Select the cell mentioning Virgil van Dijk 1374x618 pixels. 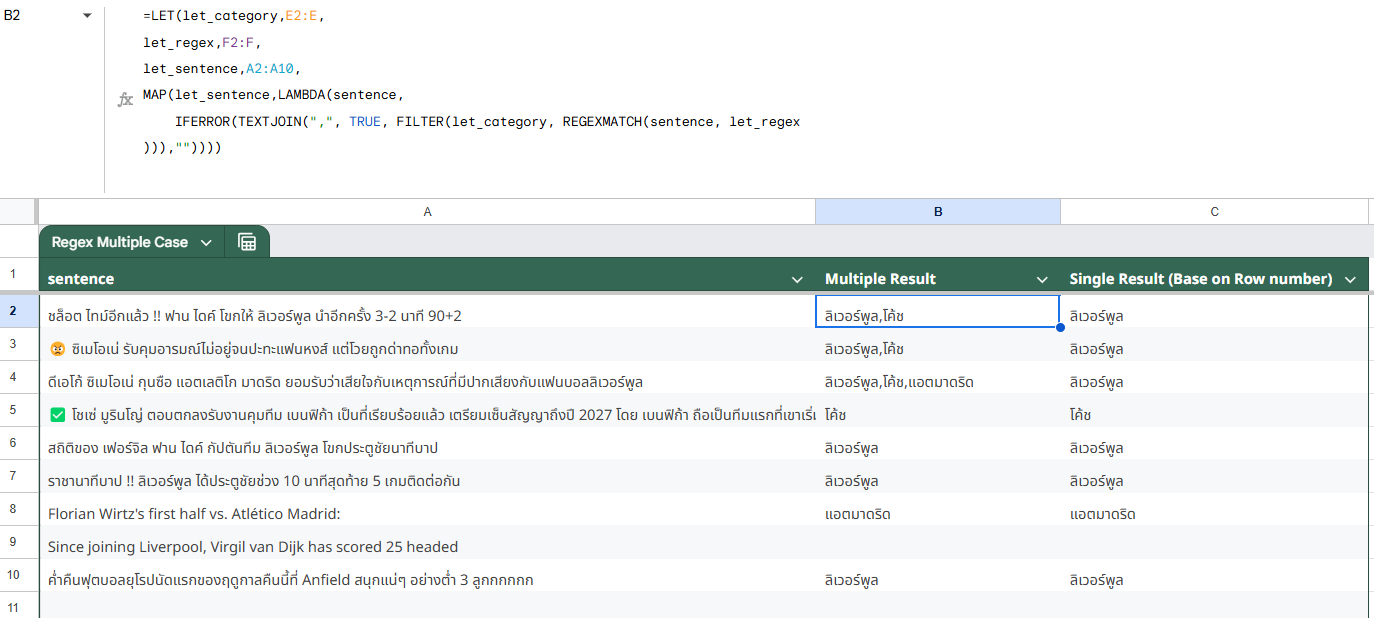click(x=400, y=546)
